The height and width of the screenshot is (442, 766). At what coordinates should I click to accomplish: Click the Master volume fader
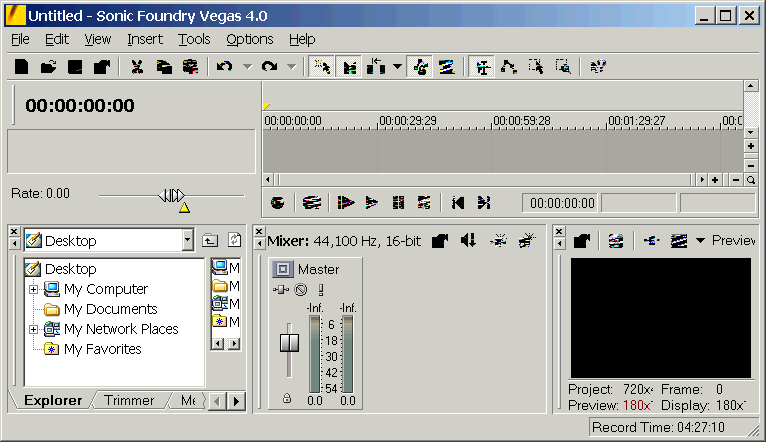pyautogui.click(x=289, y=343)
